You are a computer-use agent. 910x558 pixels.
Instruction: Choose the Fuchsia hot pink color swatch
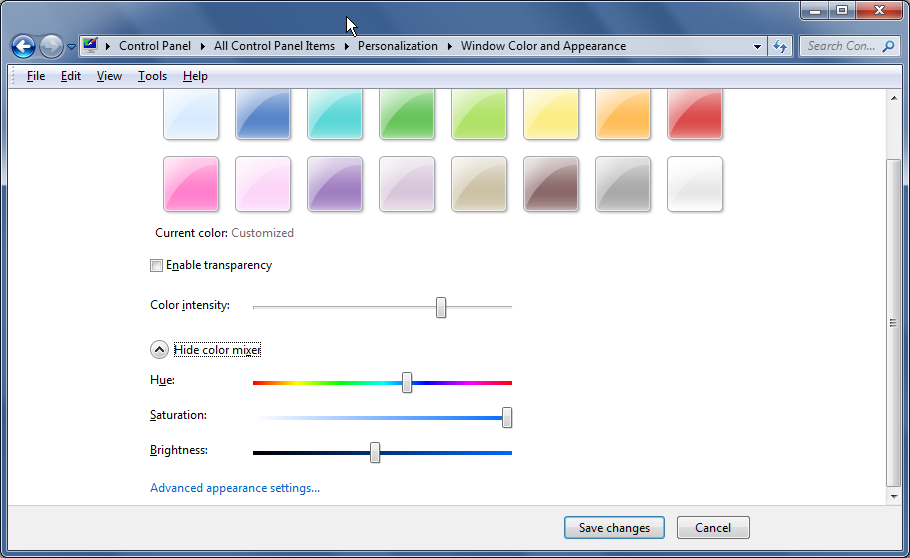(x=191, y=183)
